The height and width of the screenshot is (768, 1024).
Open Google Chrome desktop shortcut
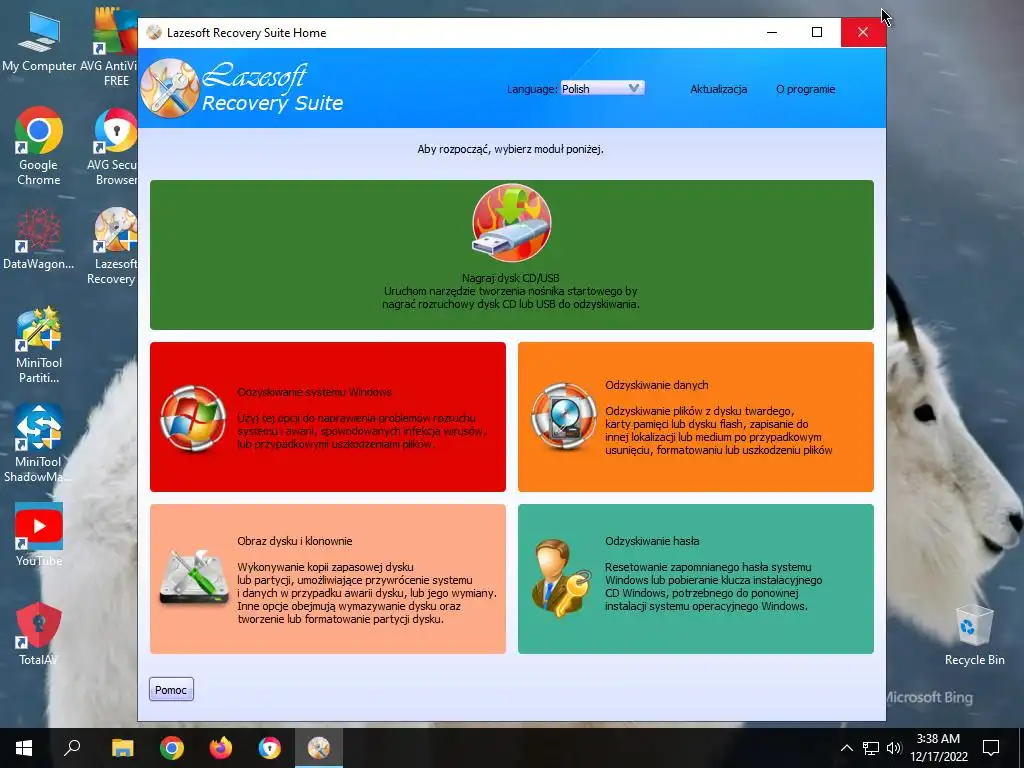[39, 146]
